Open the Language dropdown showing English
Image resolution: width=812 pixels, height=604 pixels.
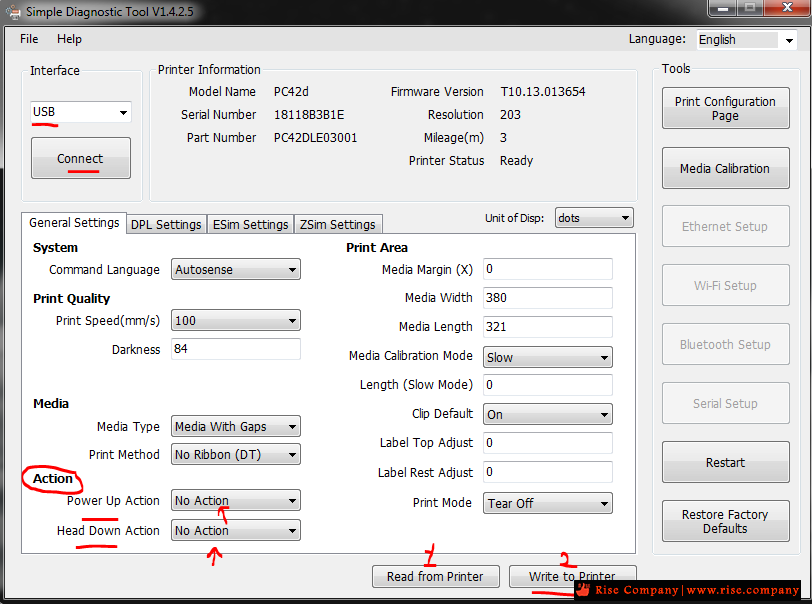(746, 40)
